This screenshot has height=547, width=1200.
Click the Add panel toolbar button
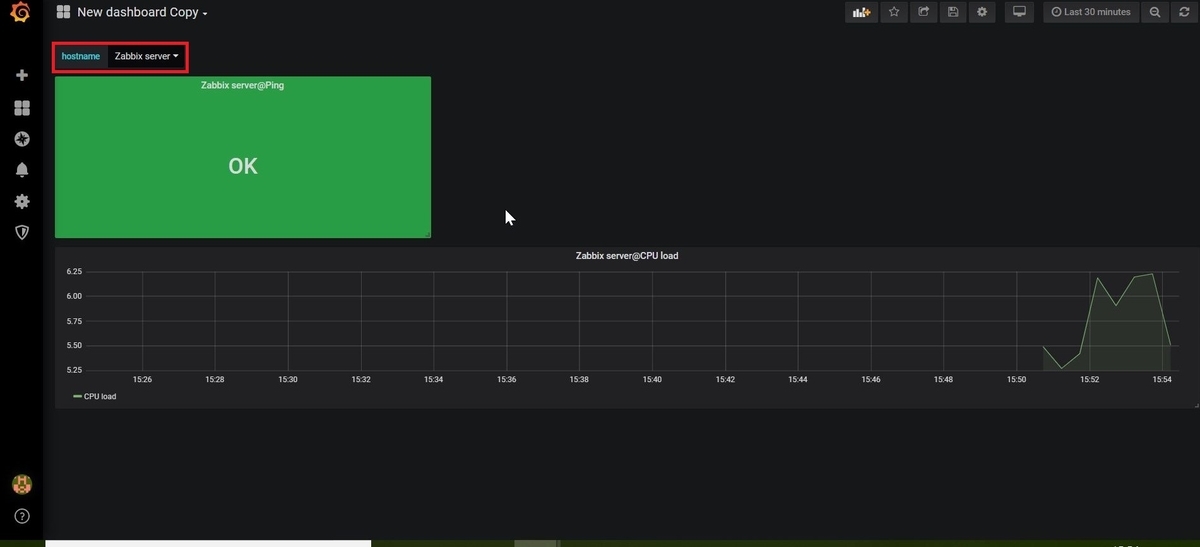(861, 12)
